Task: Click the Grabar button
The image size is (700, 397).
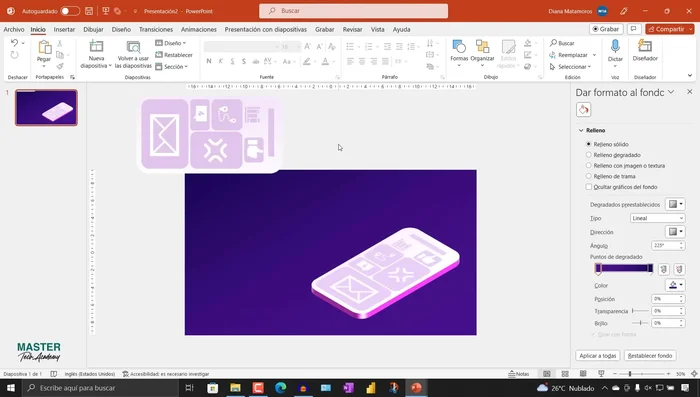Action: click(x=606, y=29)
